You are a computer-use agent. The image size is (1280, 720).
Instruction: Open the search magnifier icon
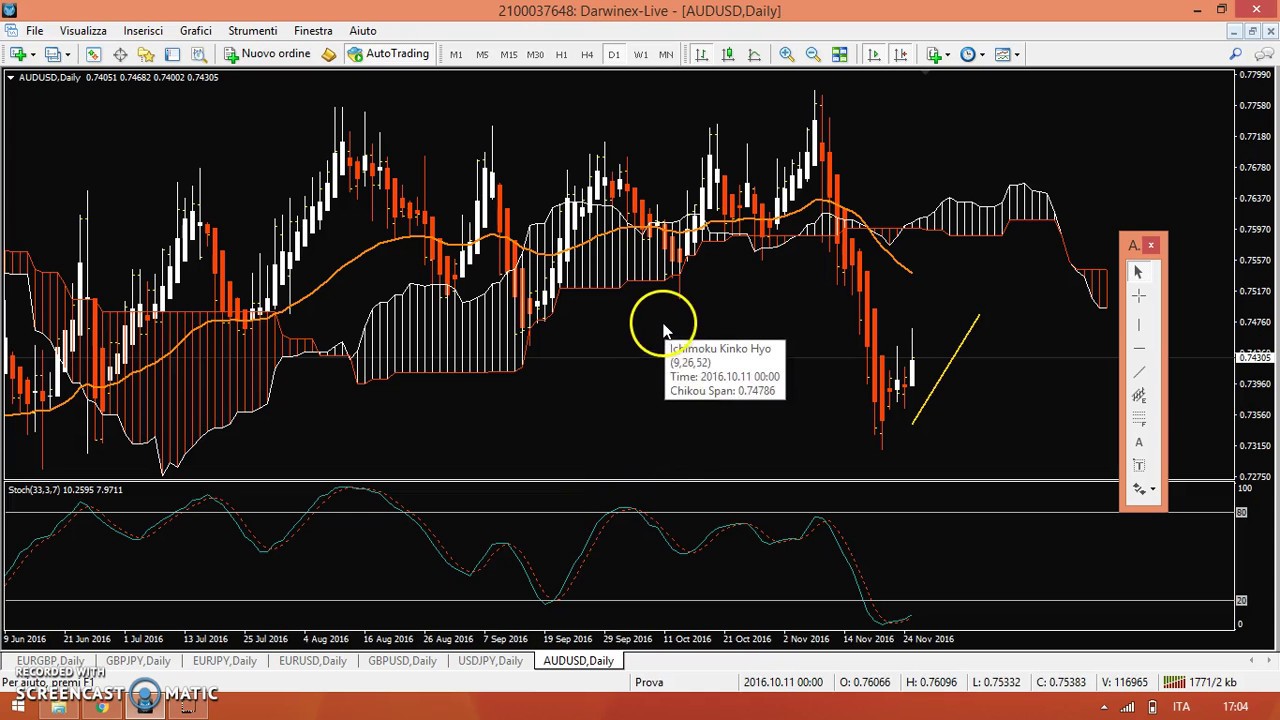click(x=1236, y=54)
